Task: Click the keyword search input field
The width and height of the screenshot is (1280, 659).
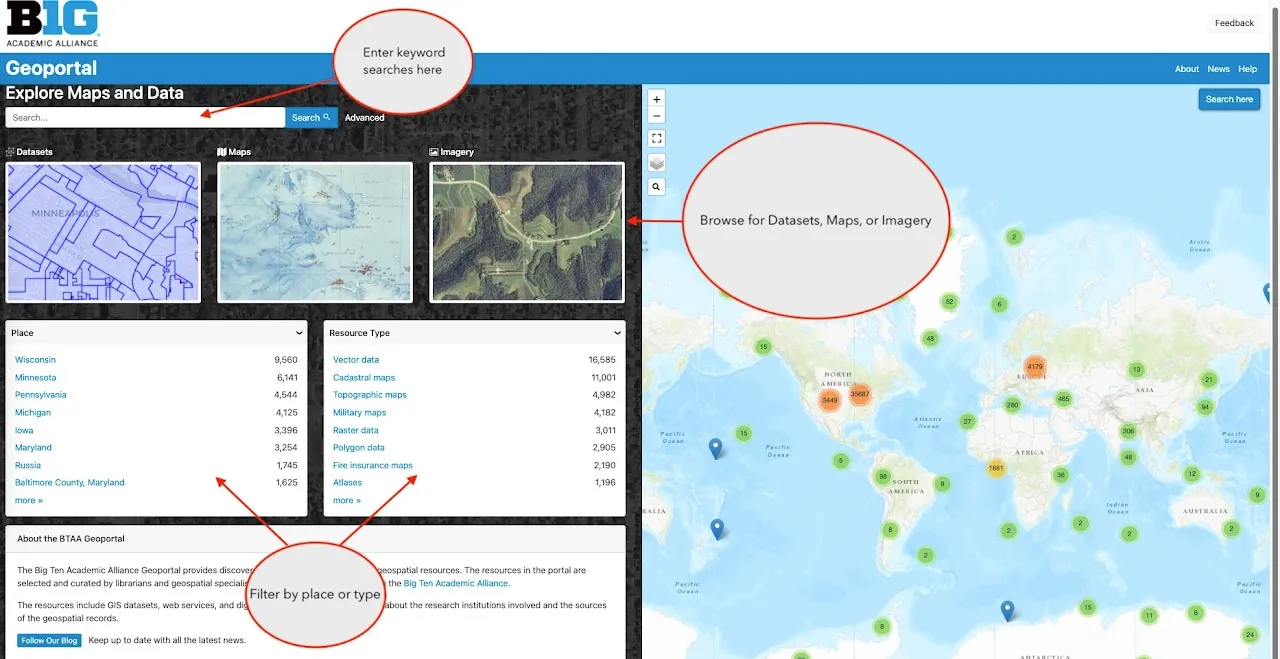Action: (x=145, y=118)
